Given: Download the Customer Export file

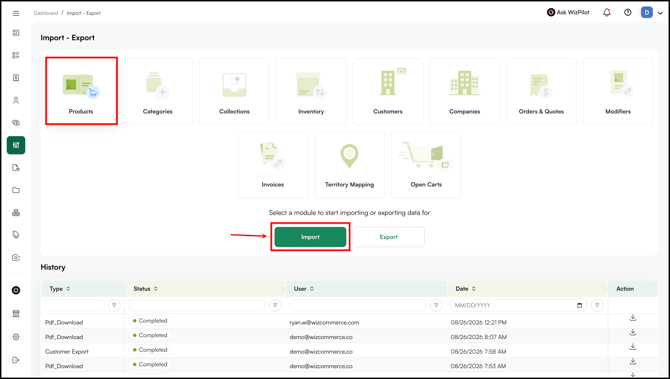Looking at the screenshot, I should click(x=633, y=347).
